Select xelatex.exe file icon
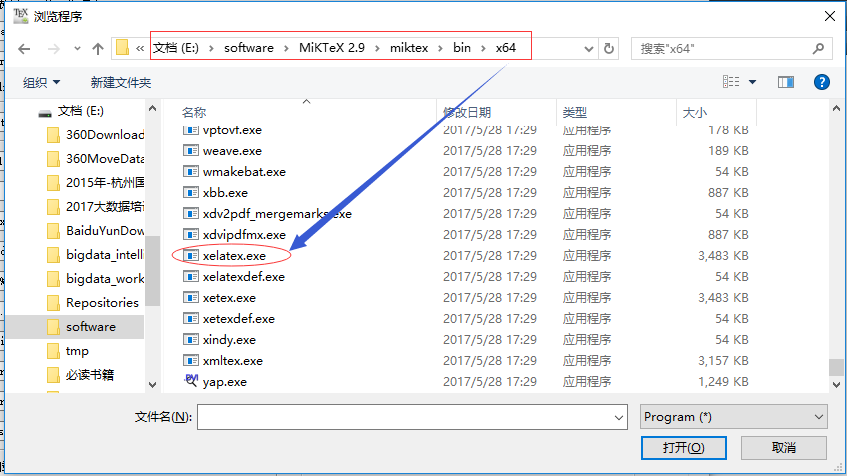847x476 pixels. coord(191,255)
